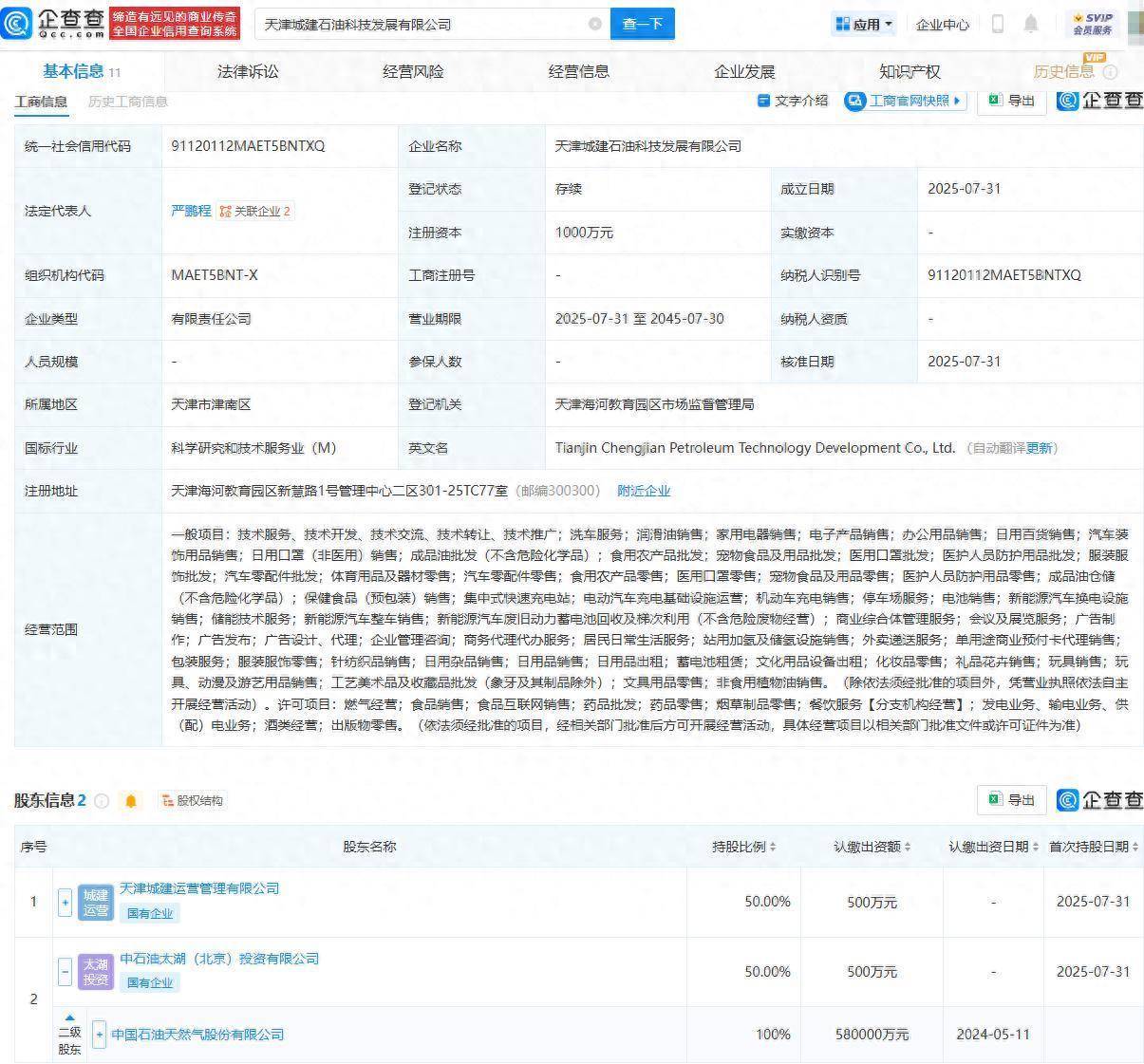Expand the 天津城建运营管理有限公司 row

66,902
